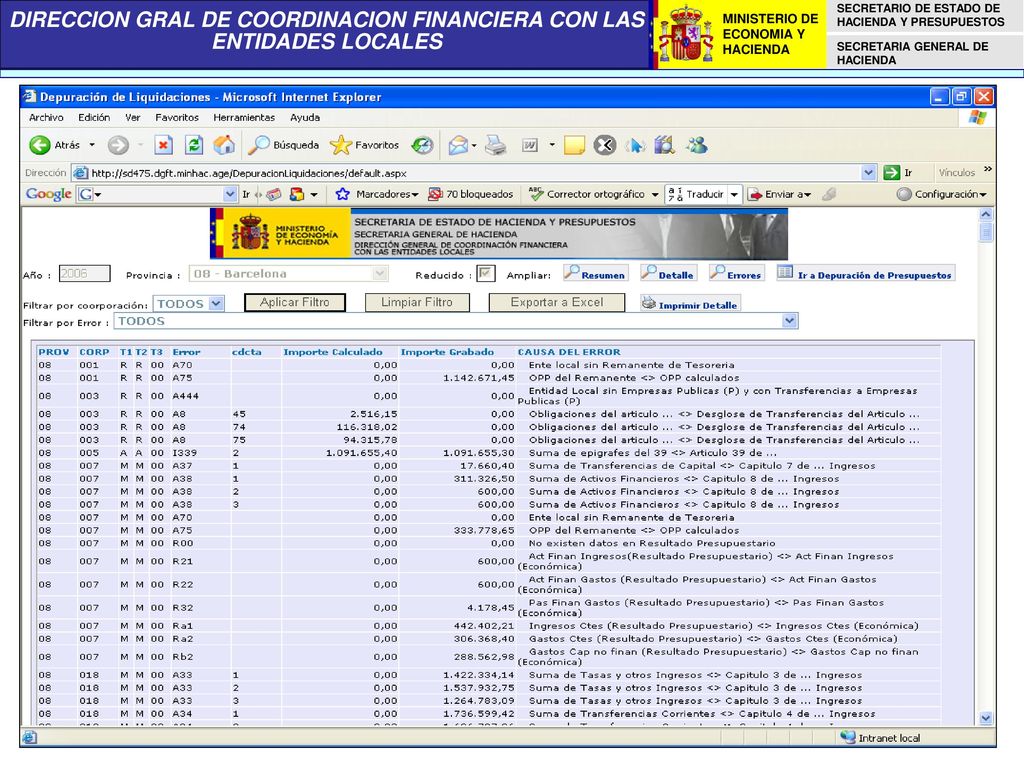This screenshot has height=768, width=1024.
Task: Click the Exportar a Excel button
Action: coord(557,302)
